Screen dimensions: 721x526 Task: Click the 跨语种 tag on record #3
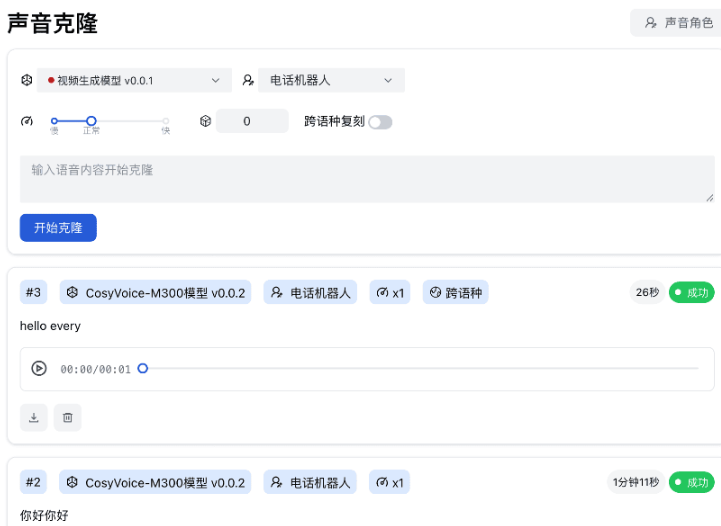455,293
